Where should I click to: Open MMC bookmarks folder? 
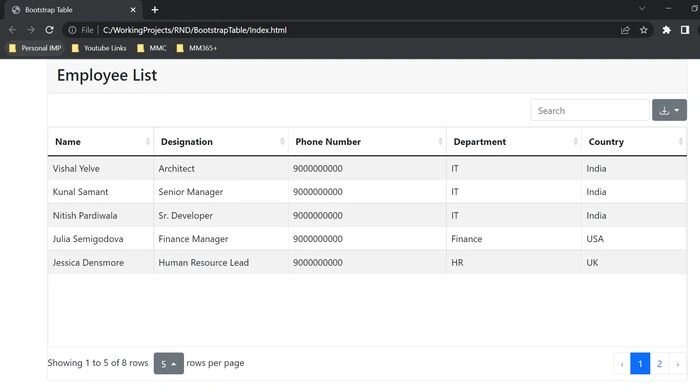(x=152, y=48)
